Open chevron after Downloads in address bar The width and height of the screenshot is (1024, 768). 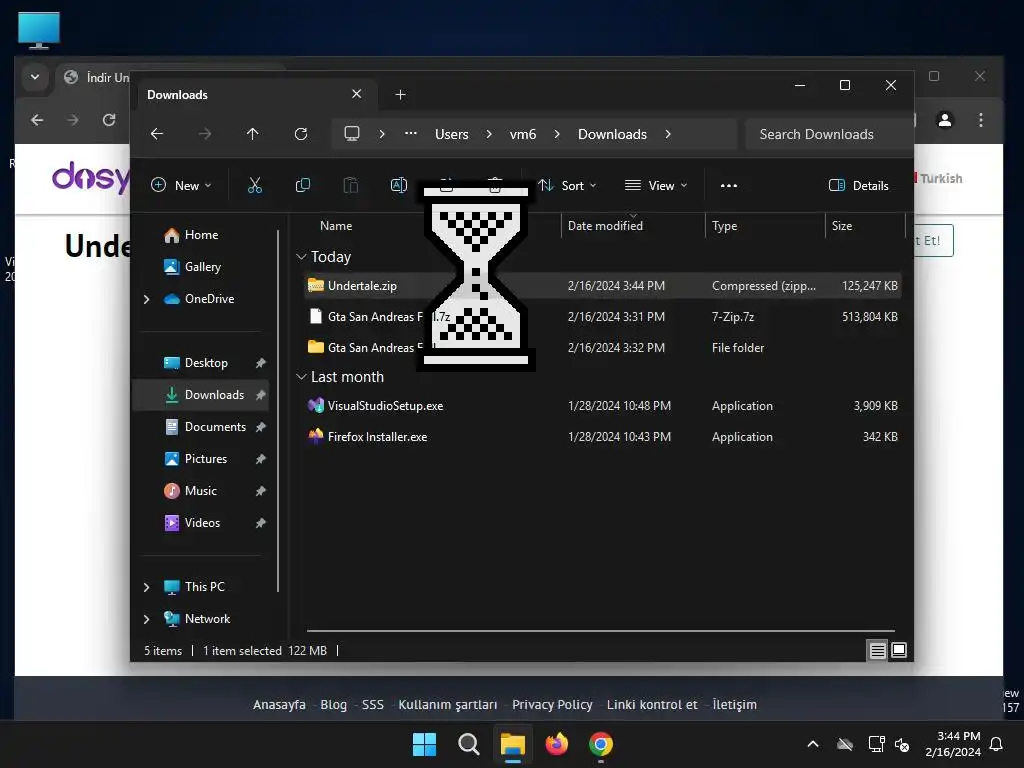click(667, 134)
